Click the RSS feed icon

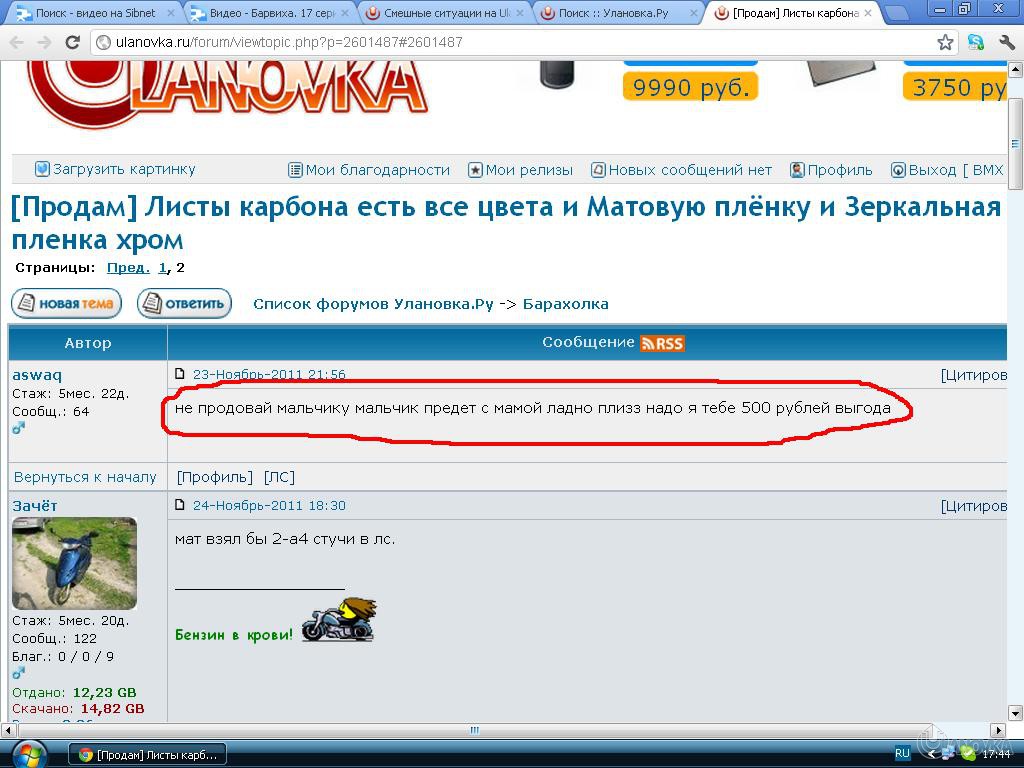[x=662, y=344]
